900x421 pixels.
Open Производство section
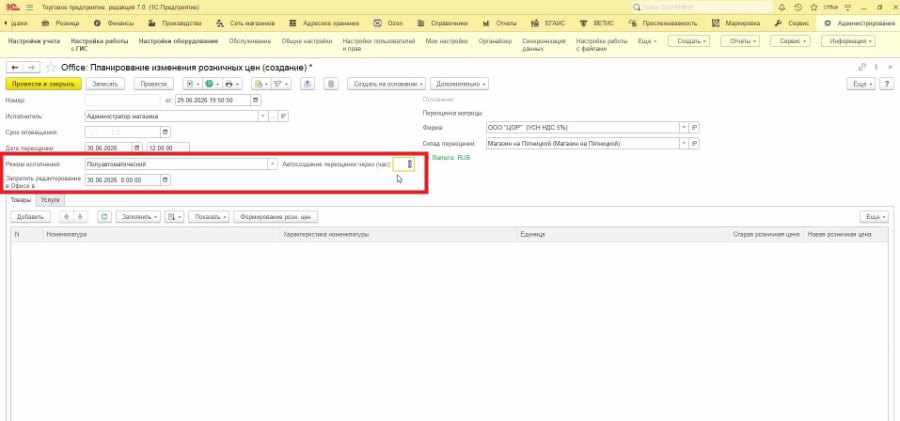(175, 24)
